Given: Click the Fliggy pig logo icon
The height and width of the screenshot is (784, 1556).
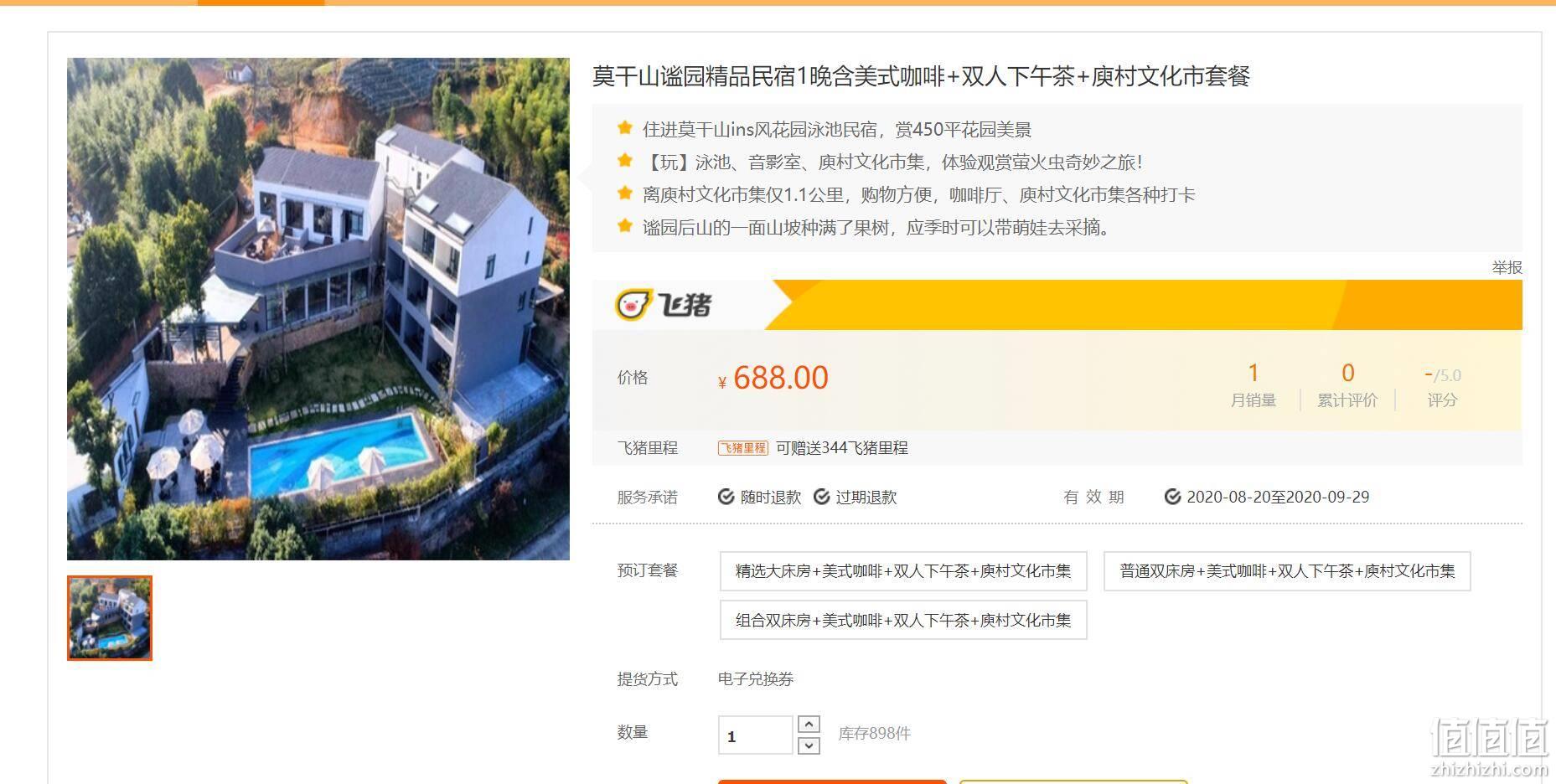Looking at the screenshot, I should (x=633, y=304).
